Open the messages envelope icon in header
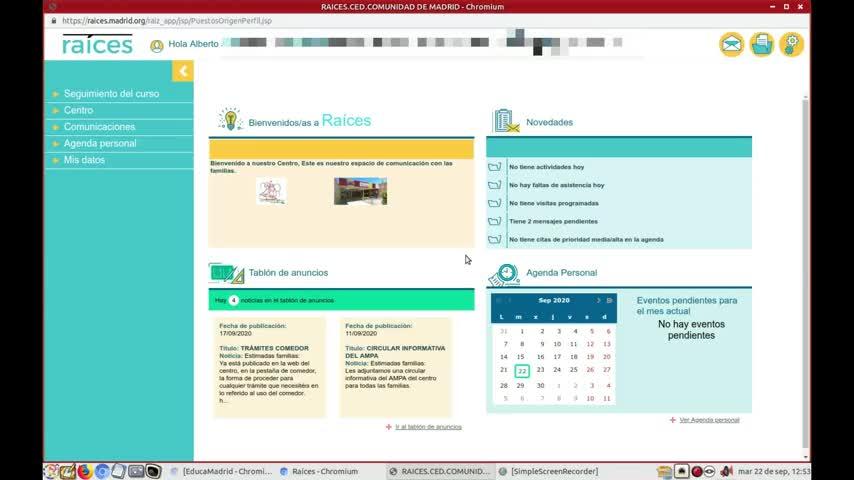The image size is (854, 480). point(731,44)
